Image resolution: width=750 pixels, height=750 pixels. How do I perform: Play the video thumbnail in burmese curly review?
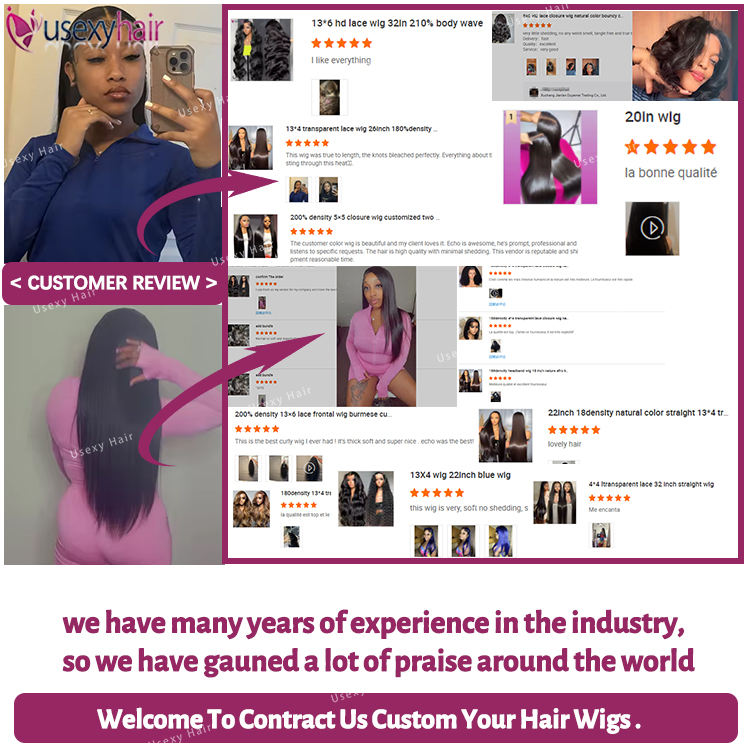pyautogui.click(x=309, y=468)
